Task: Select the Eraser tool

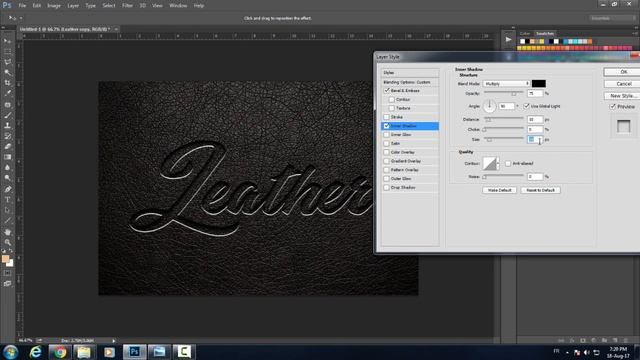Action: point(7,147)
